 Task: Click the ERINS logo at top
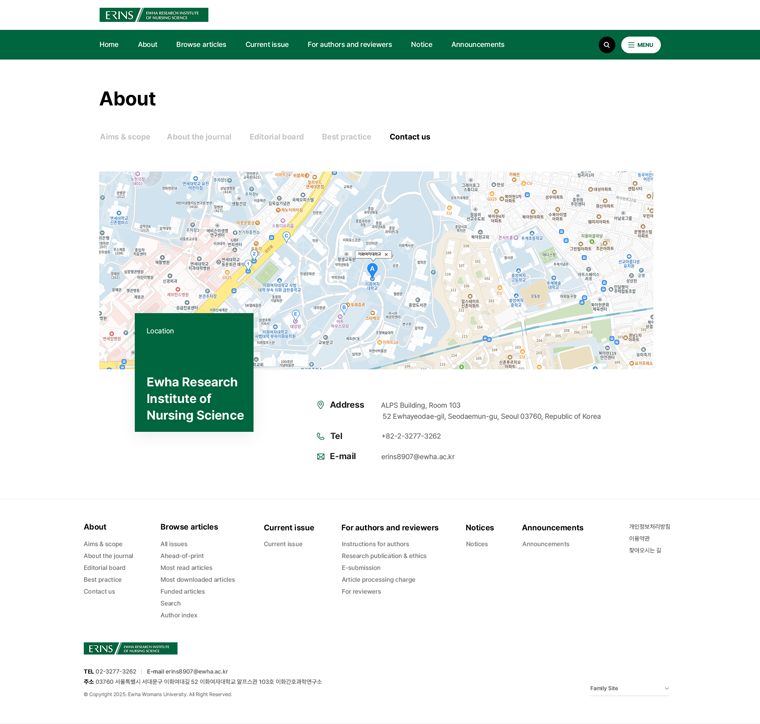(x=154, y=15)
